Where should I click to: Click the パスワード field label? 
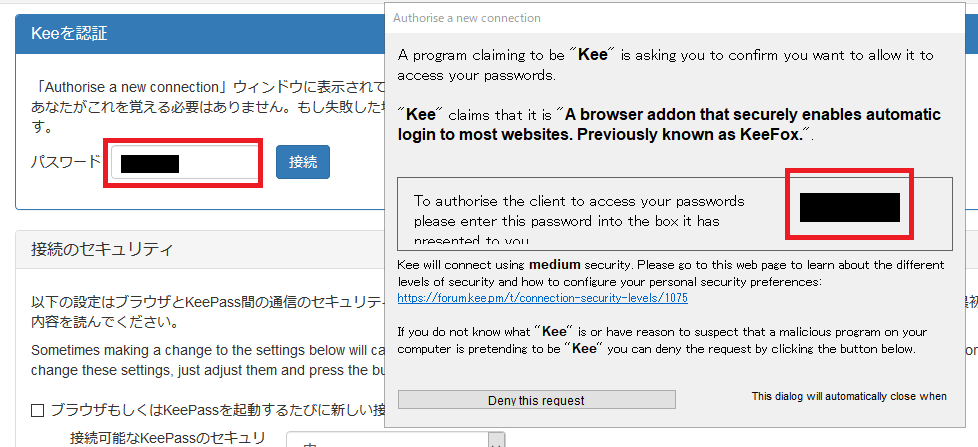[x=66, y=162]
